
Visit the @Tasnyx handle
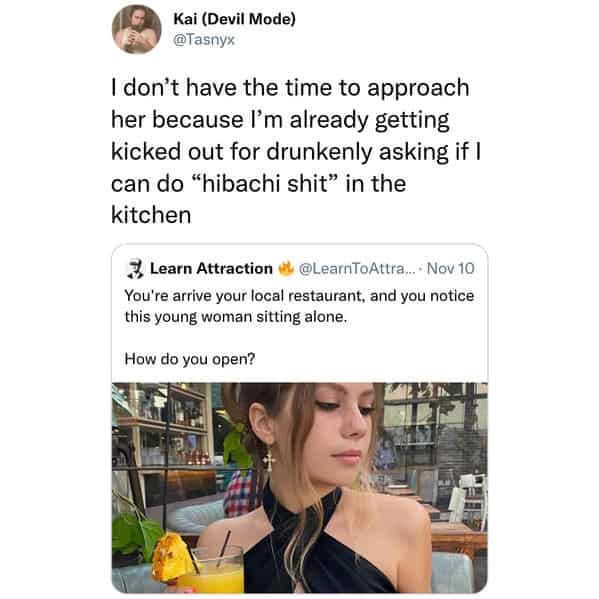point(204,39)
